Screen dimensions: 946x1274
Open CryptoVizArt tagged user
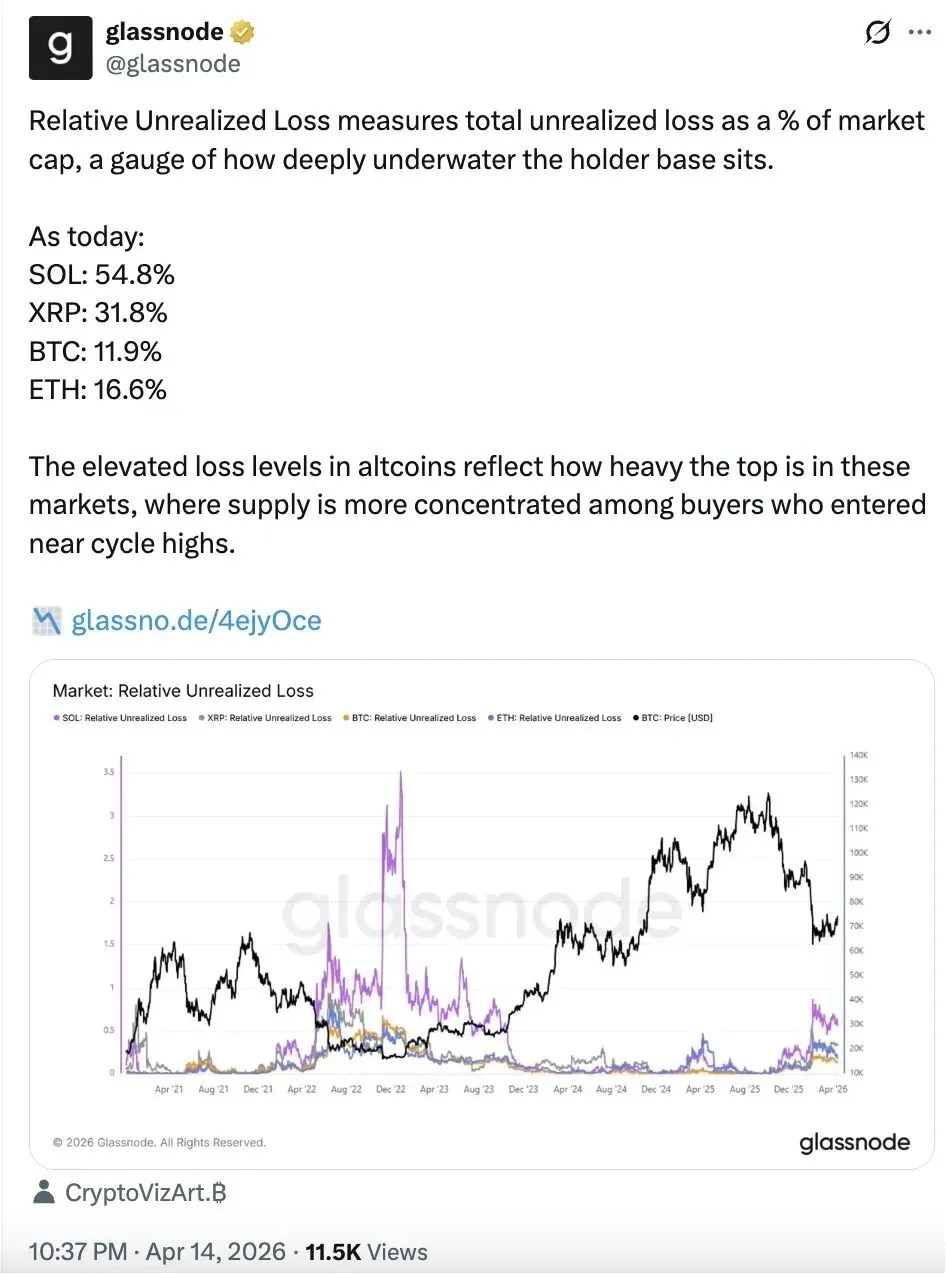pyautogui.click(x=146, y=1192)
